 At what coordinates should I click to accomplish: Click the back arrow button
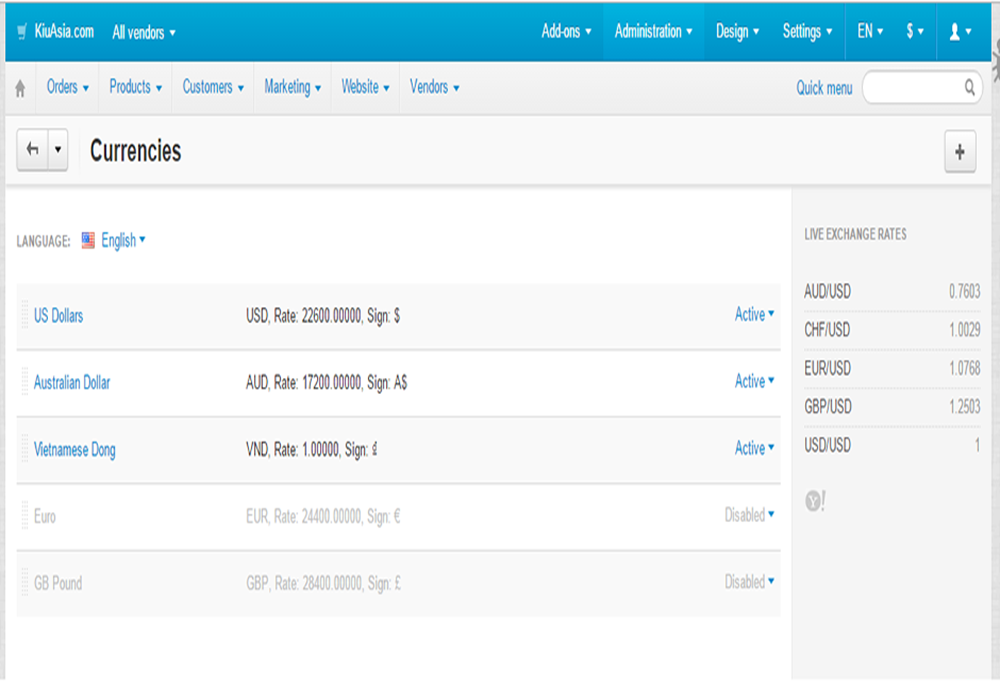click(x=33, y=150)
